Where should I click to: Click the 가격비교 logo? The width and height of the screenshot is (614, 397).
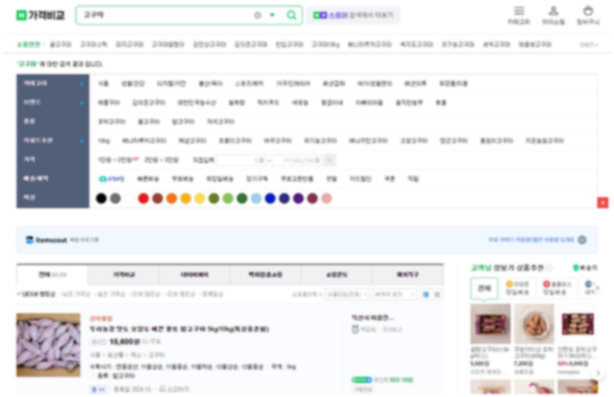(x=41, y=15)
